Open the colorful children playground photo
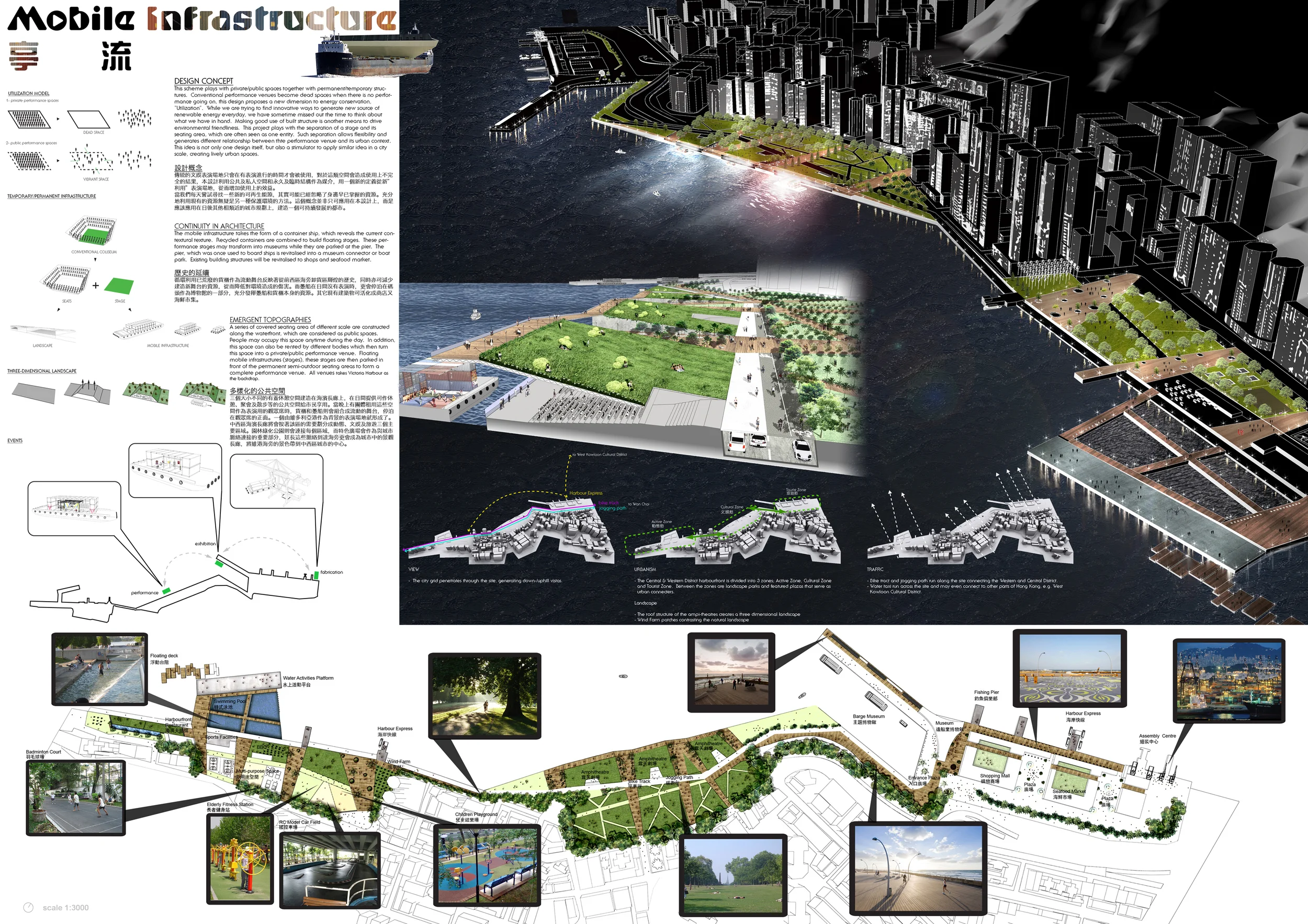Image resolution: width=1308 pixels, height=924 pixels. pyautogui.click(x=487, y=865)
